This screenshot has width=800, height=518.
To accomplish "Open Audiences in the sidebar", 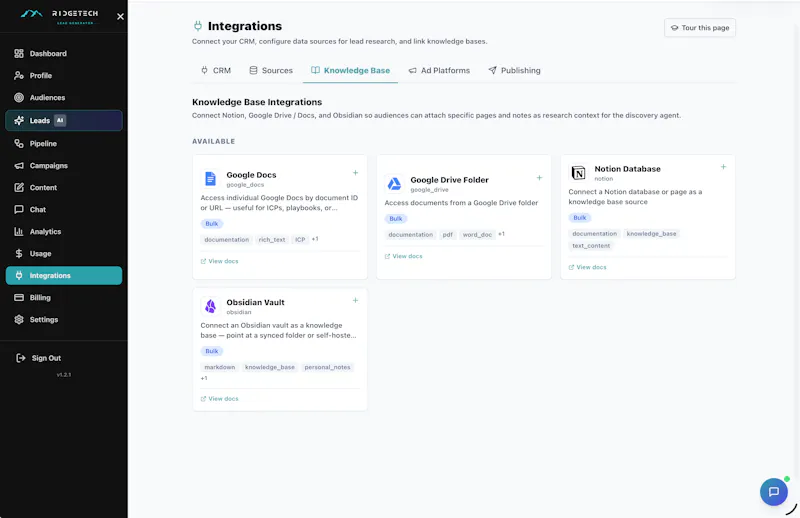I will [64, 97].
